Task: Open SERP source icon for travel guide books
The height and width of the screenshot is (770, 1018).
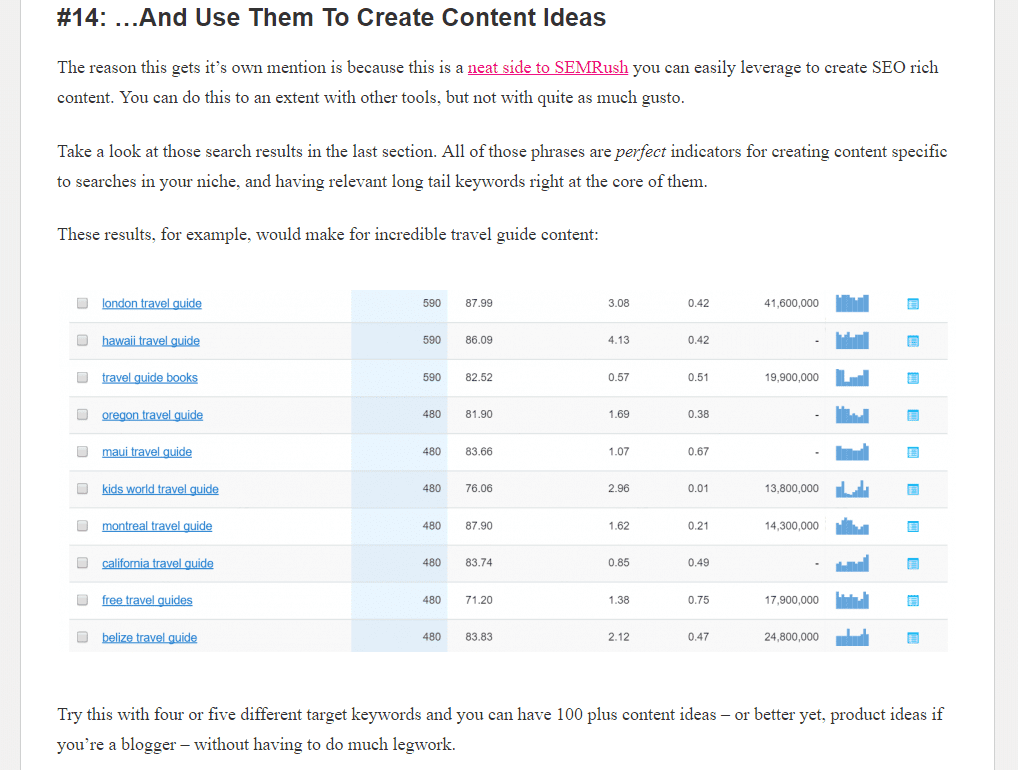Action: [x=913, y=378]
